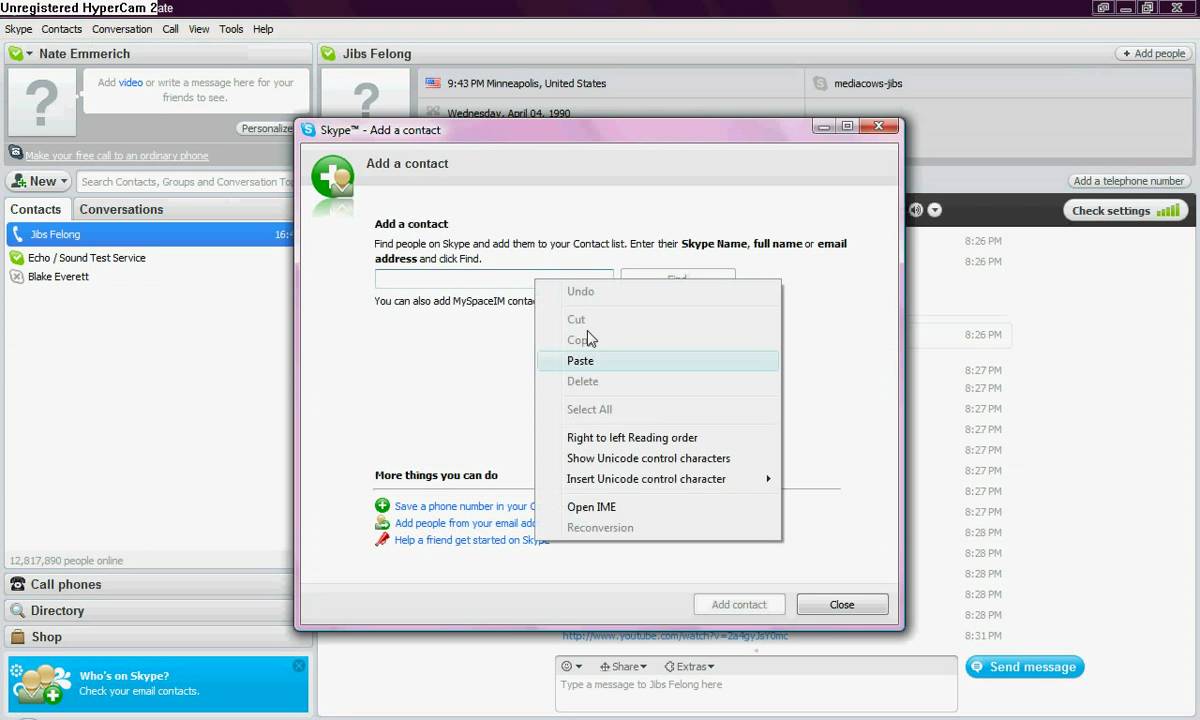Open the Conversation menu

coord(122,29)
